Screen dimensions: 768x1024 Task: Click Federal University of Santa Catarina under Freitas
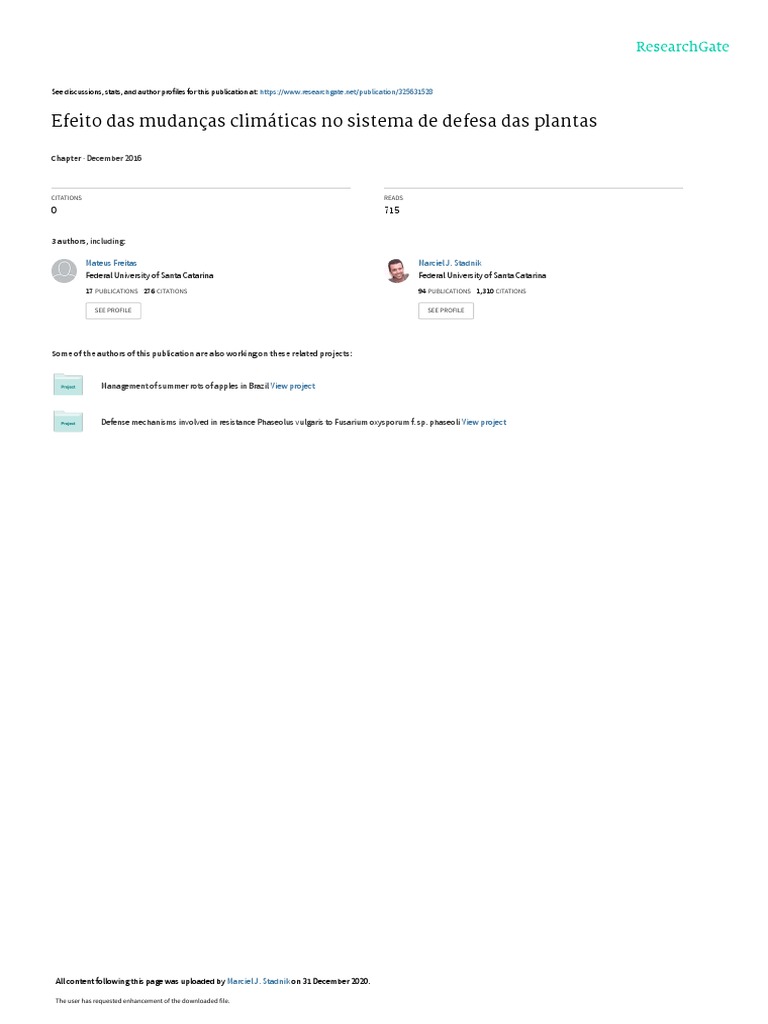(x=150, y=276)
